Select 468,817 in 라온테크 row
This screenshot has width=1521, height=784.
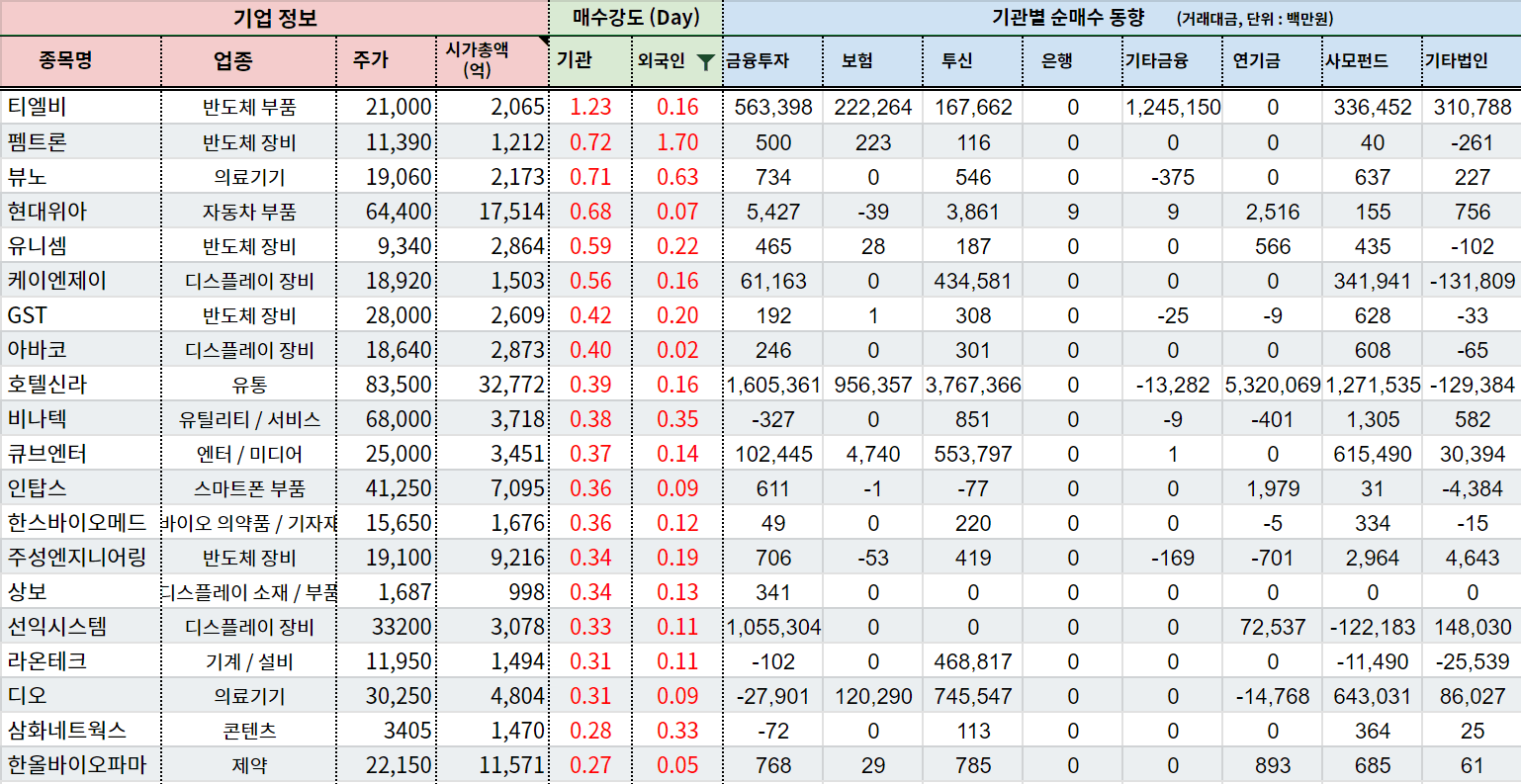pos(973,661)
